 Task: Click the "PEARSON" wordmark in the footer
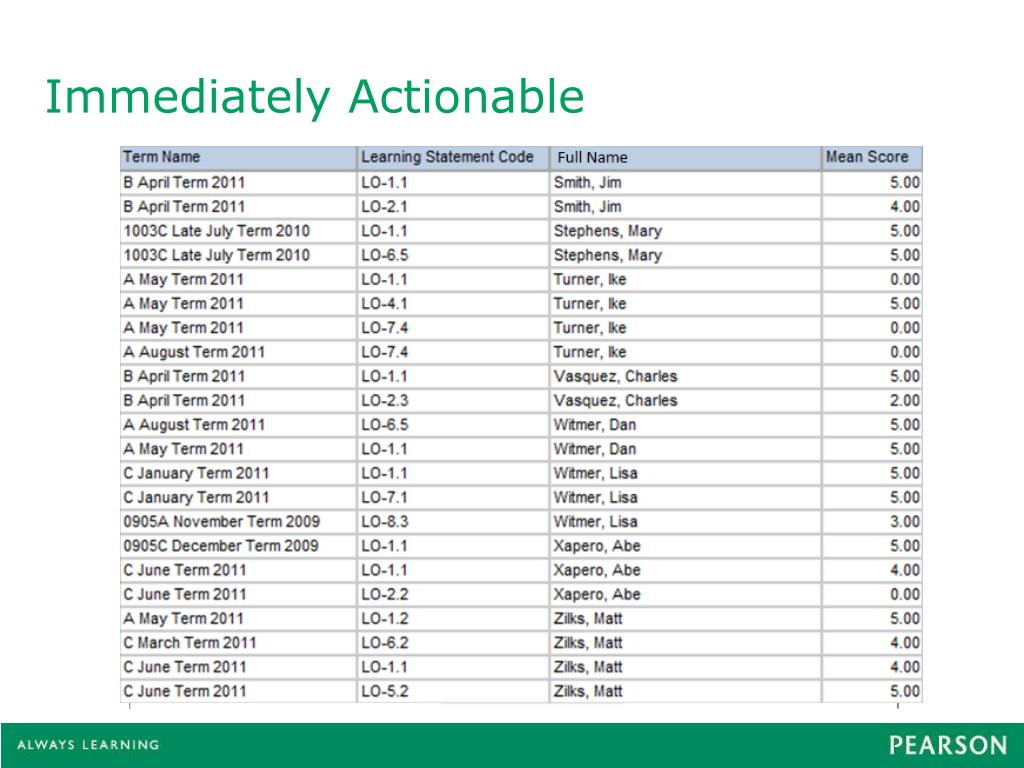pos(948,745)
